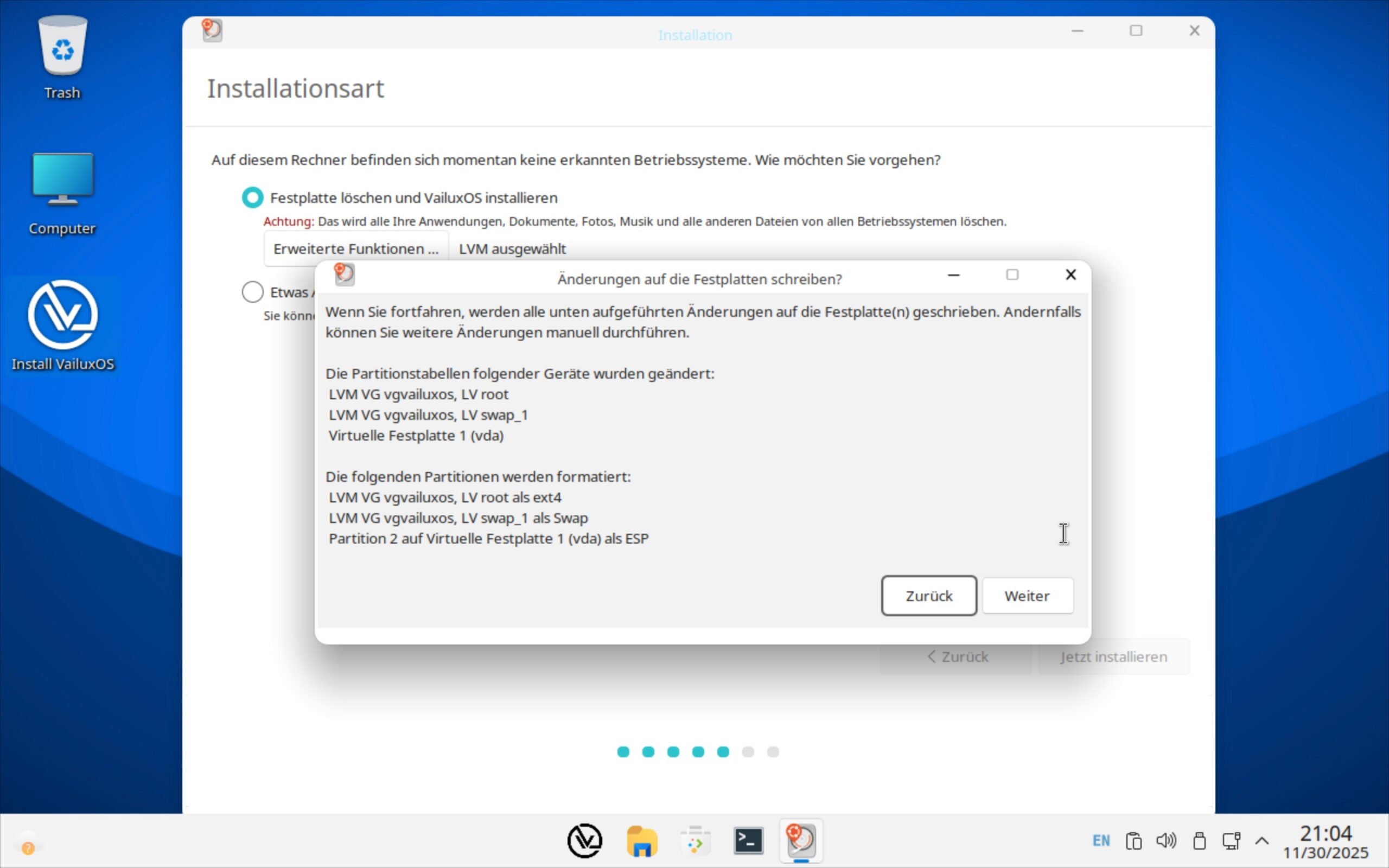
Task: Click Zurück in the confirmation dialog
Action: point(929,596)
